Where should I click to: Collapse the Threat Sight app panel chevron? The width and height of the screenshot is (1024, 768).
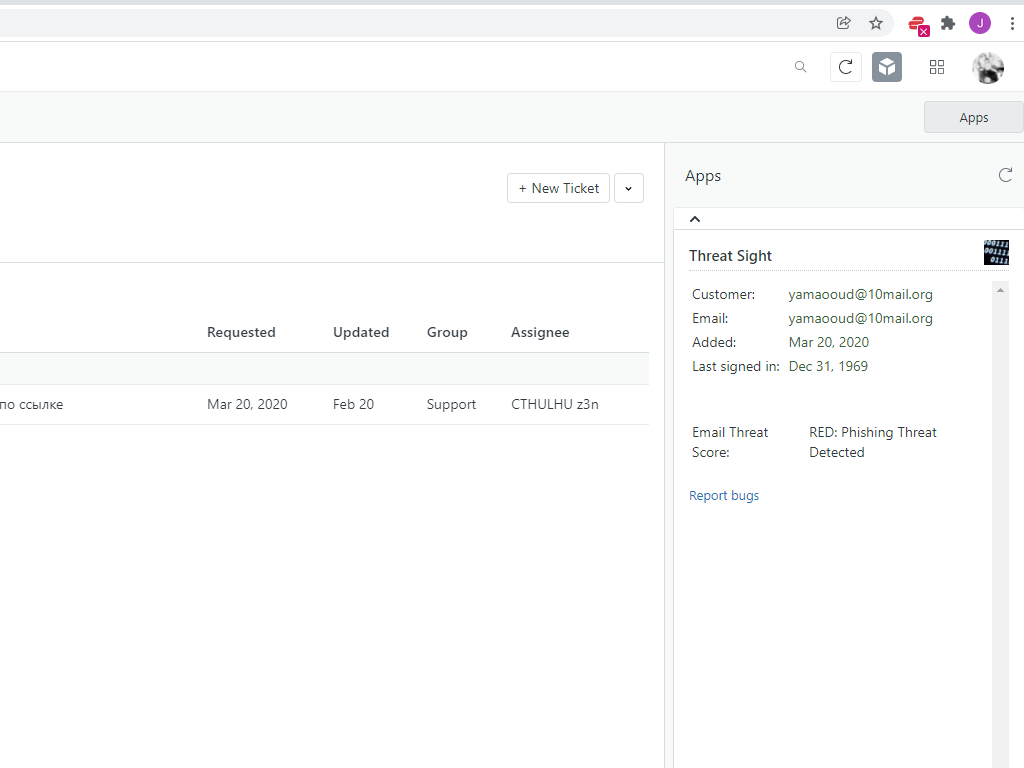tap(695, 219)
